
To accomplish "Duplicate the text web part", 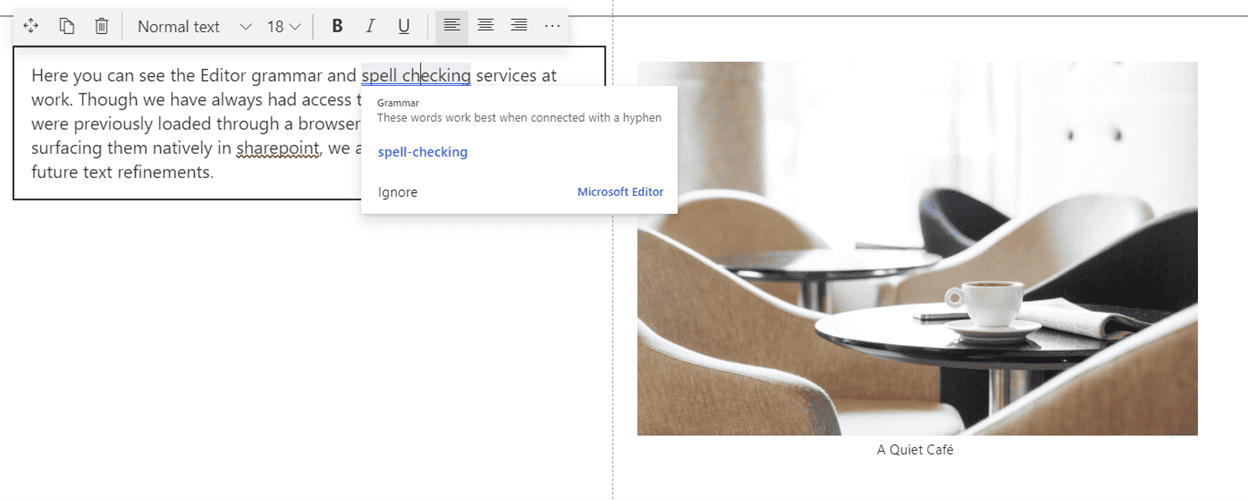I will (x=66, y=26).
